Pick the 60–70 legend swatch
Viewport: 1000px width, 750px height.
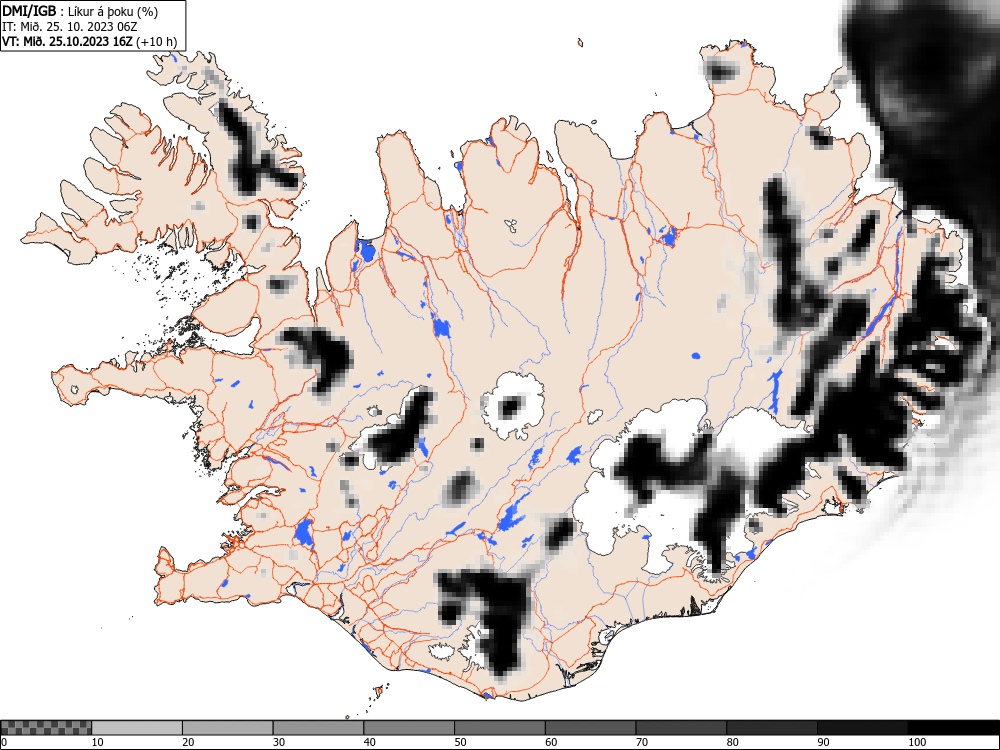tap(590, 728)
